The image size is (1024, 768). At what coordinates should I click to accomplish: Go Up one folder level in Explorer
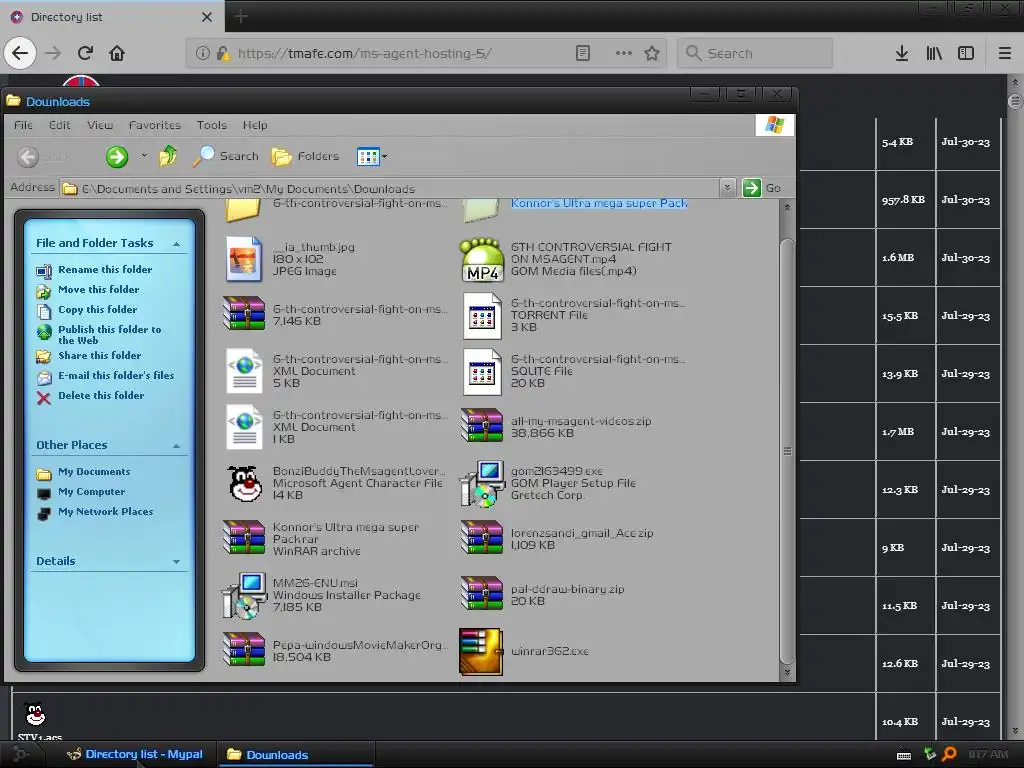coord(168,156)
